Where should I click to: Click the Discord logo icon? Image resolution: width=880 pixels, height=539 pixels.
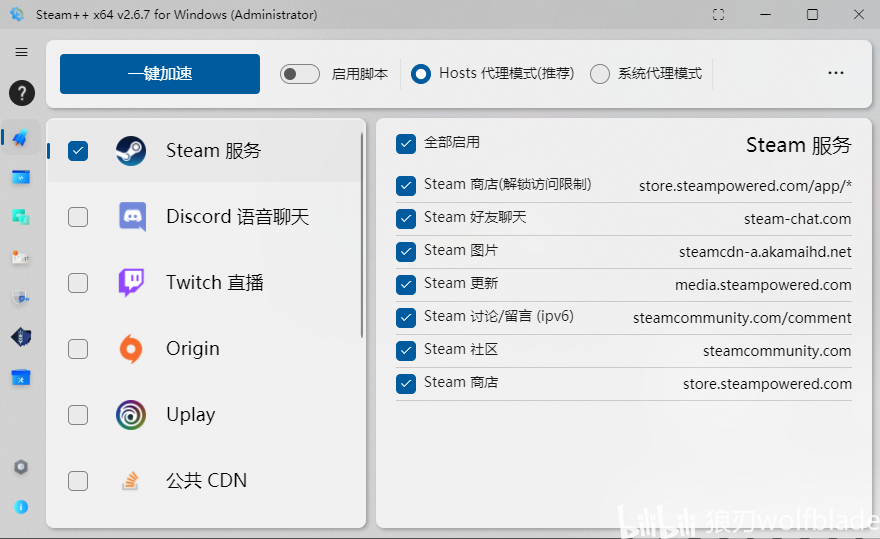132,217
